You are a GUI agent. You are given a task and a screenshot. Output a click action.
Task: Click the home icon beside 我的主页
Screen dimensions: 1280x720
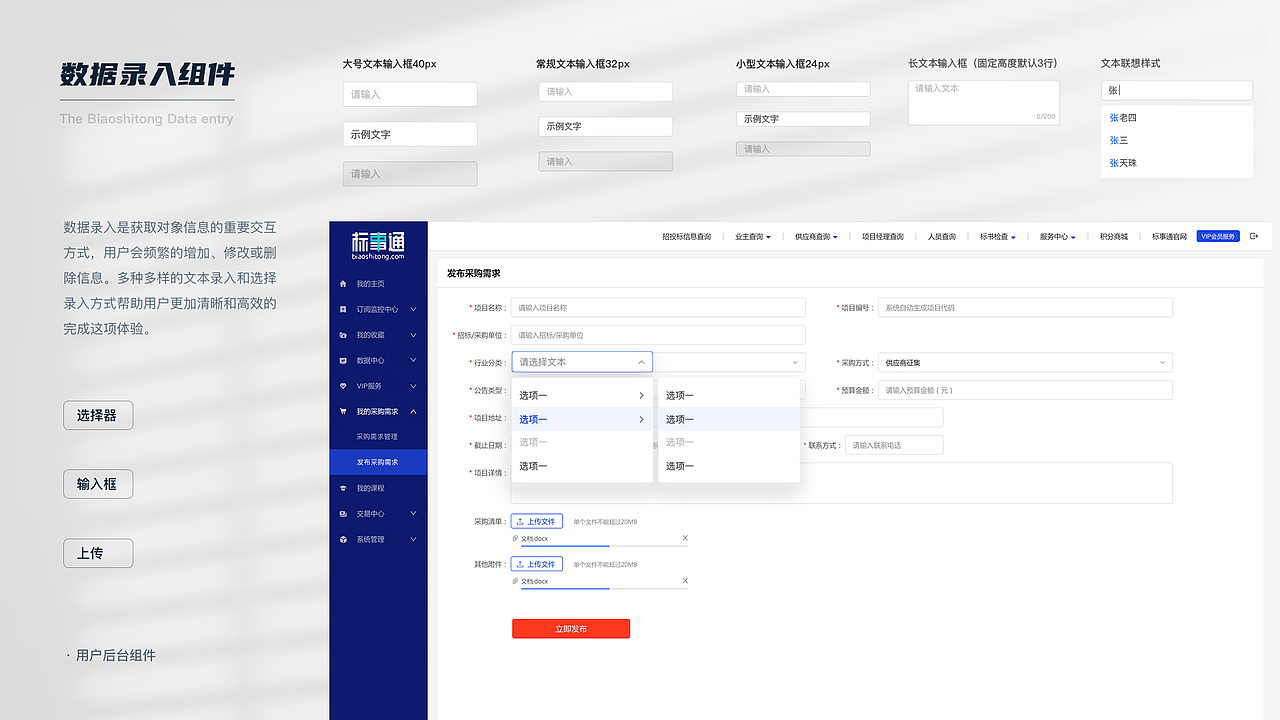pyautogui.click(x=343, y=284)
